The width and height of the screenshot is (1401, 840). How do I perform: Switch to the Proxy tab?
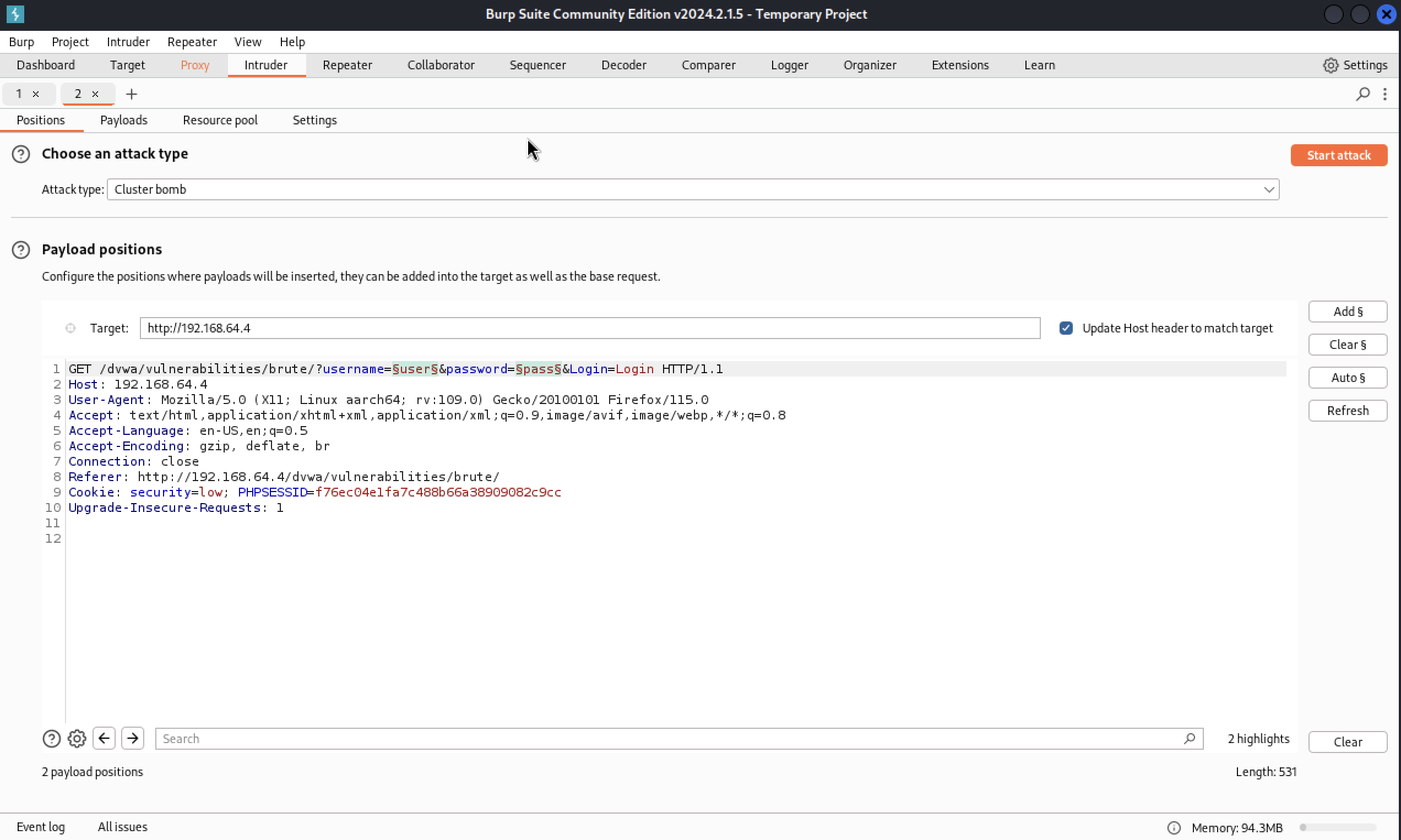pyautogui.click(x=195, y=65)
